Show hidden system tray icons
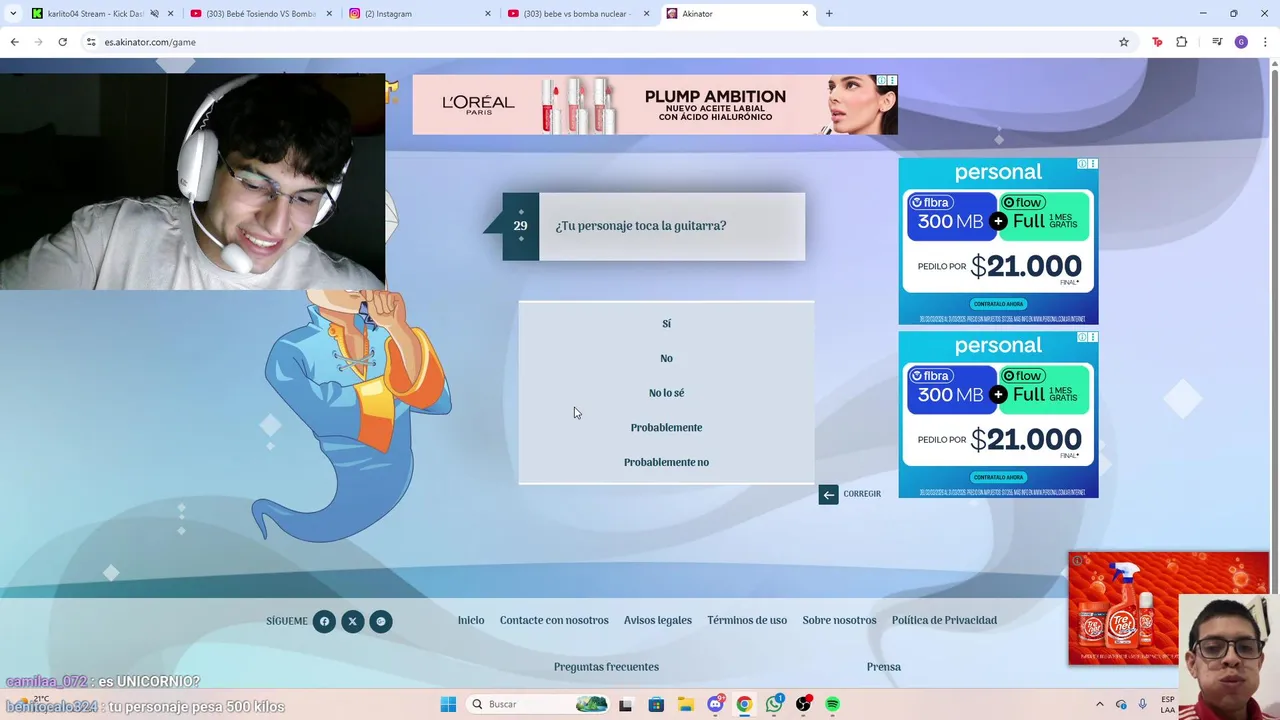The width and height of the screenshot is (1280, 720). tap(1100, 704)
